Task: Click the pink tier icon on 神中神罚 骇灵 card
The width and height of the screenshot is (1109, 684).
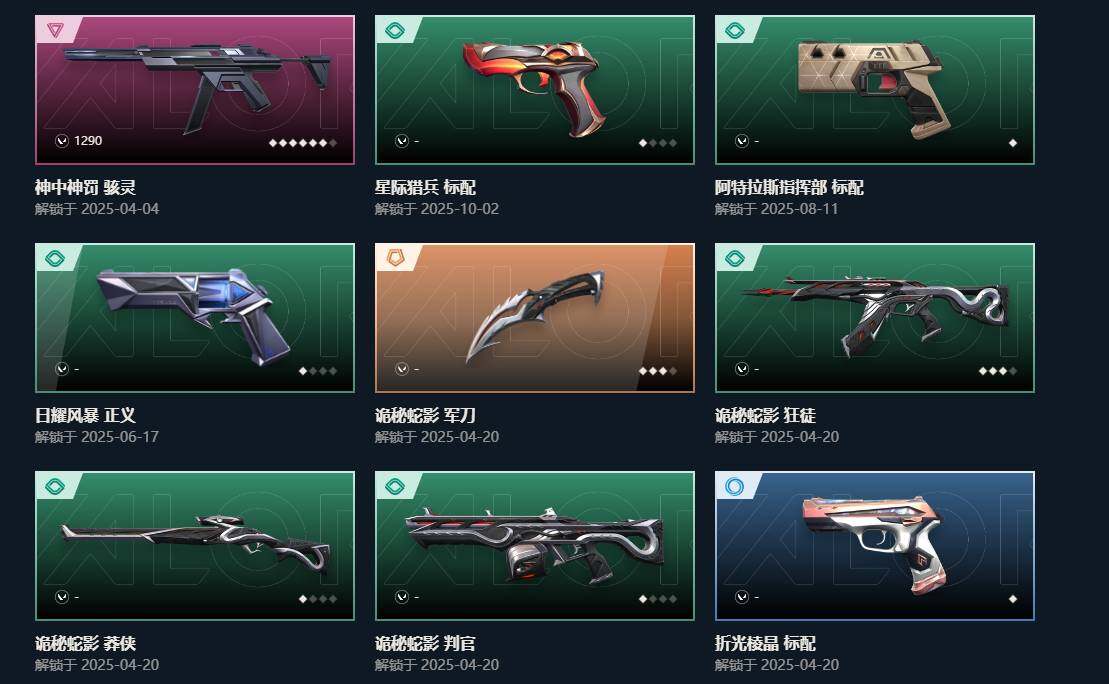Action: 55,30
